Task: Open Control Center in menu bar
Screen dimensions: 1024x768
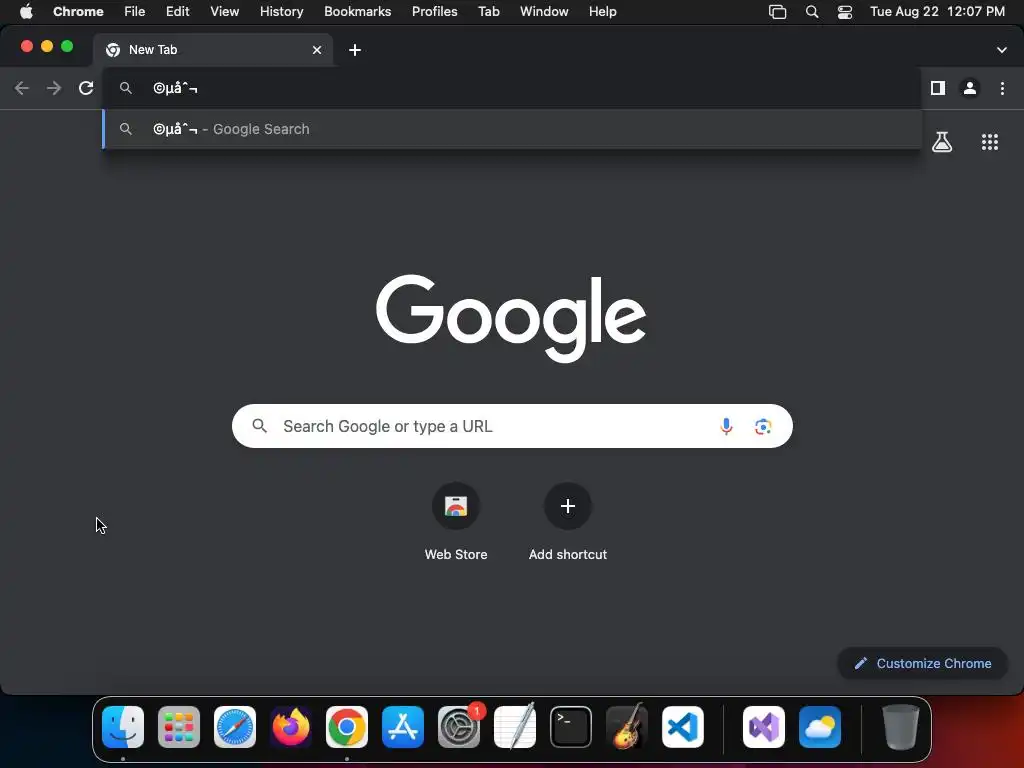Action: point(844,12)
